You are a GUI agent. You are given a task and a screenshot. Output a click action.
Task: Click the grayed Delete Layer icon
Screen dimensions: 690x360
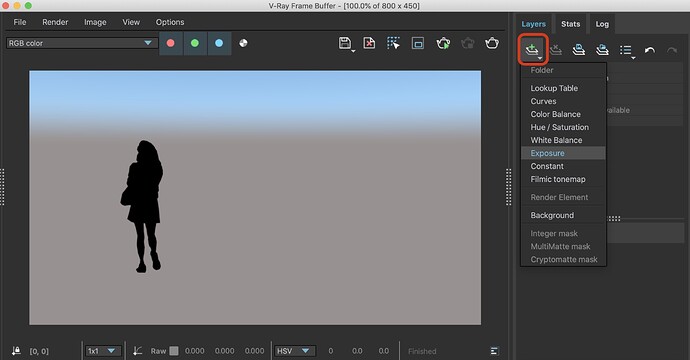tap(556, 50)
